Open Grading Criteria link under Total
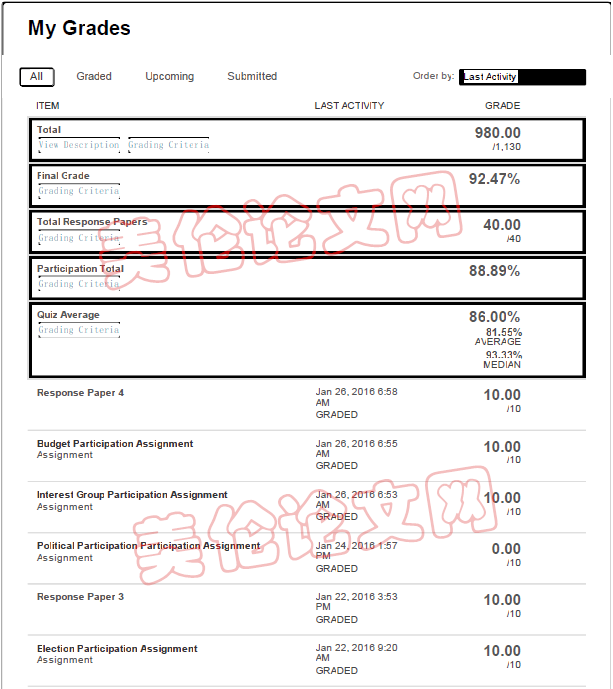Viewport: 613px width, 689px height. click(x=169, y=145)
